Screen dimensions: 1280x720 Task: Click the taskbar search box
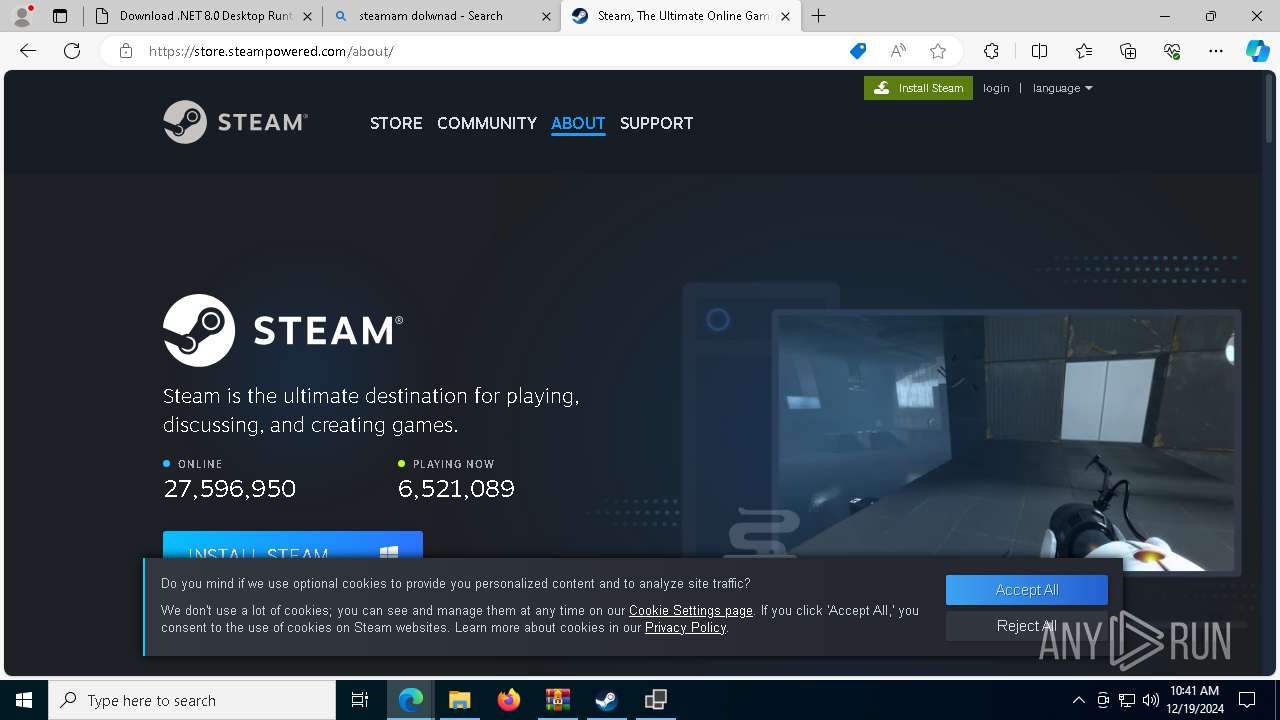coord(192,700)
